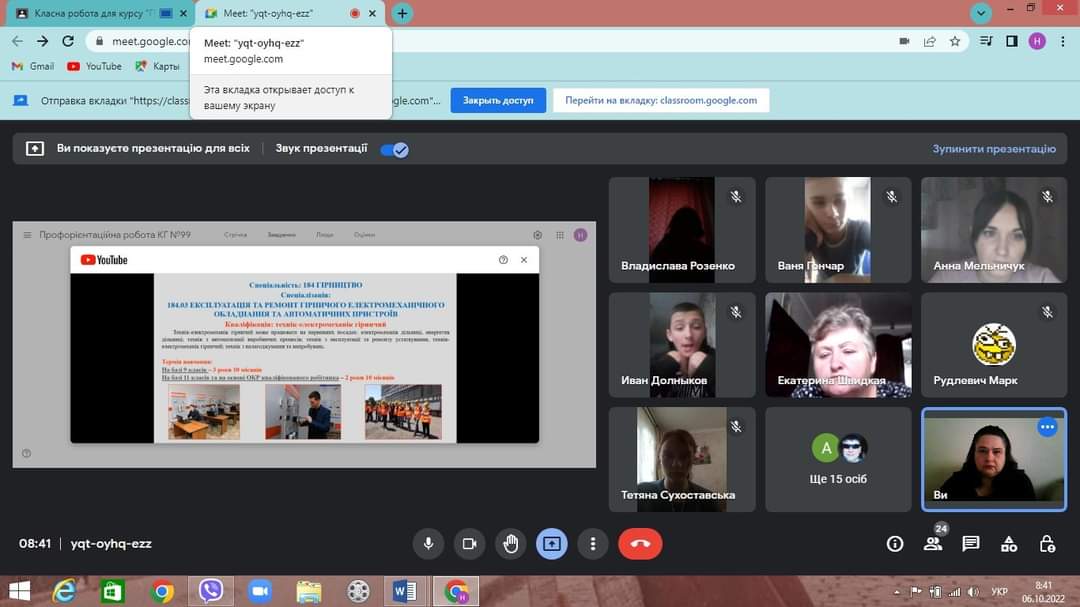Toggle the camera in Meet controls

(469, 543)
